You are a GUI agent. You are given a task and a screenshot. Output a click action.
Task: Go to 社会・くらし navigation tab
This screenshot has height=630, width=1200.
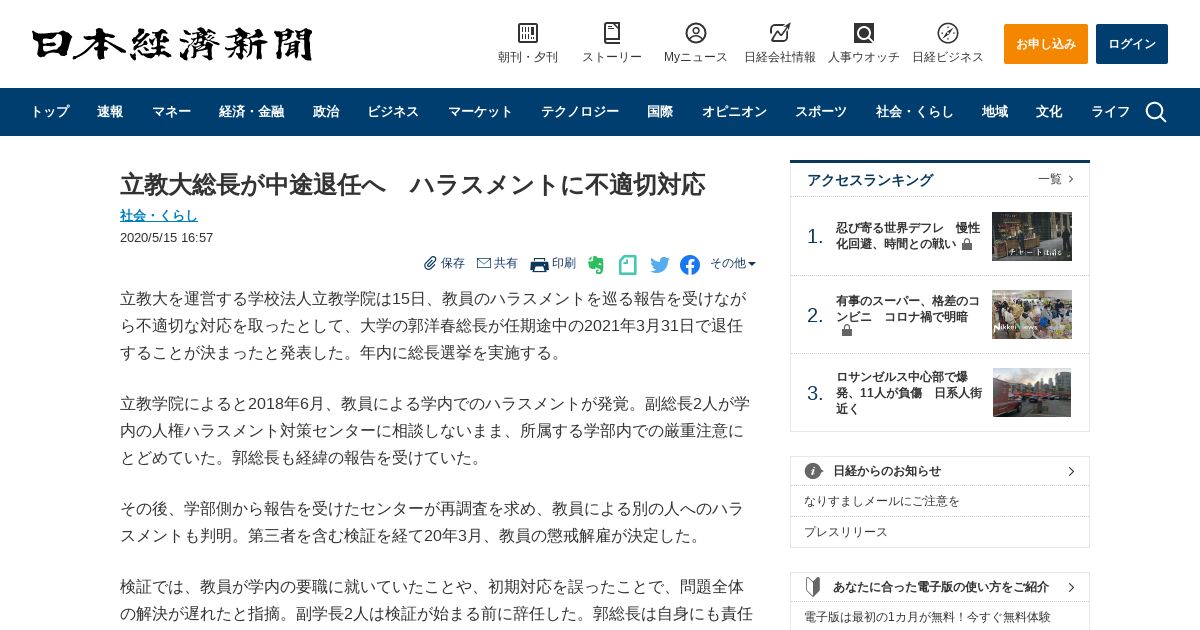tap(915, 112)
